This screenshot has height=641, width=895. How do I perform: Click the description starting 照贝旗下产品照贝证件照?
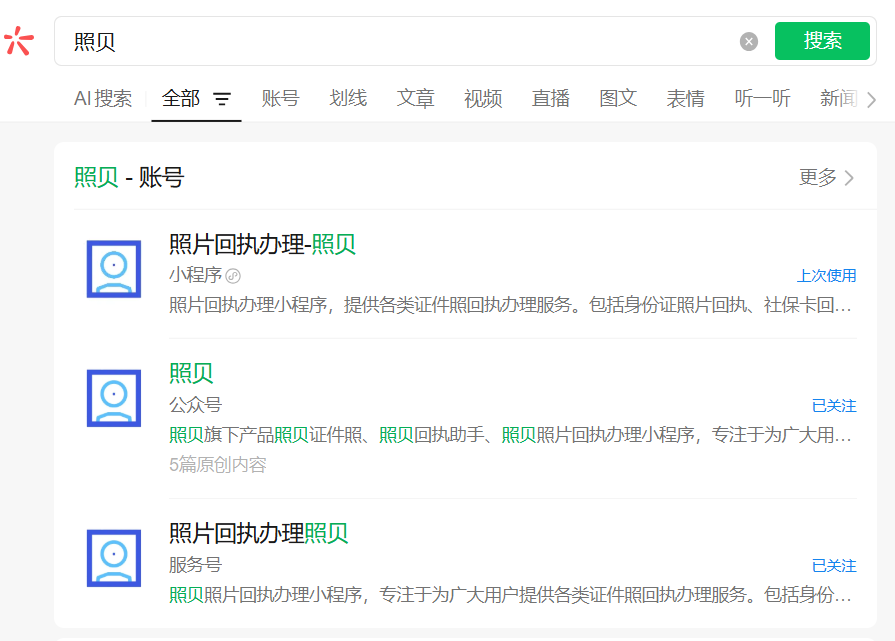[510, 435]
